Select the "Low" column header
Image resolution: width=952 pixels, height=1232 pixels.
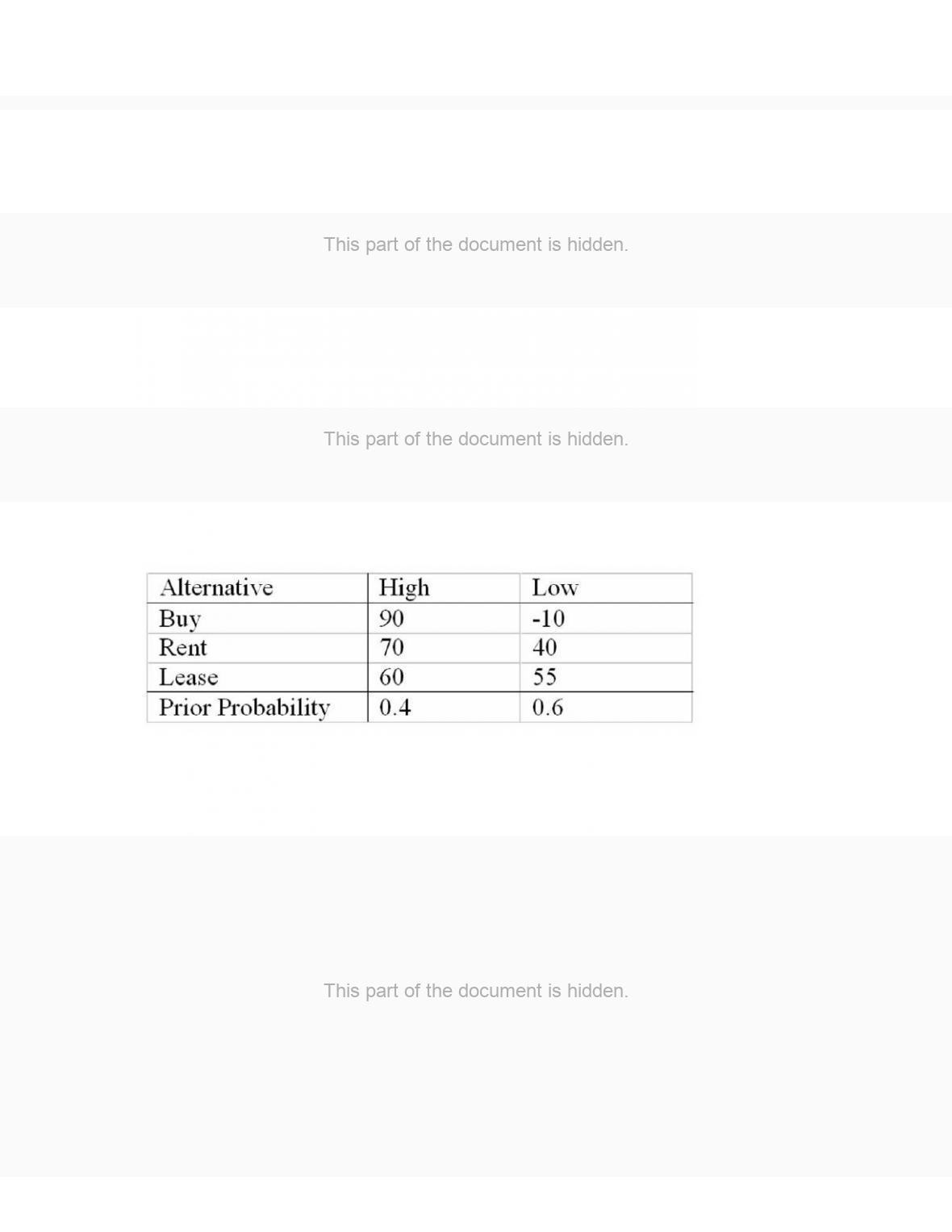pos(606,588)
